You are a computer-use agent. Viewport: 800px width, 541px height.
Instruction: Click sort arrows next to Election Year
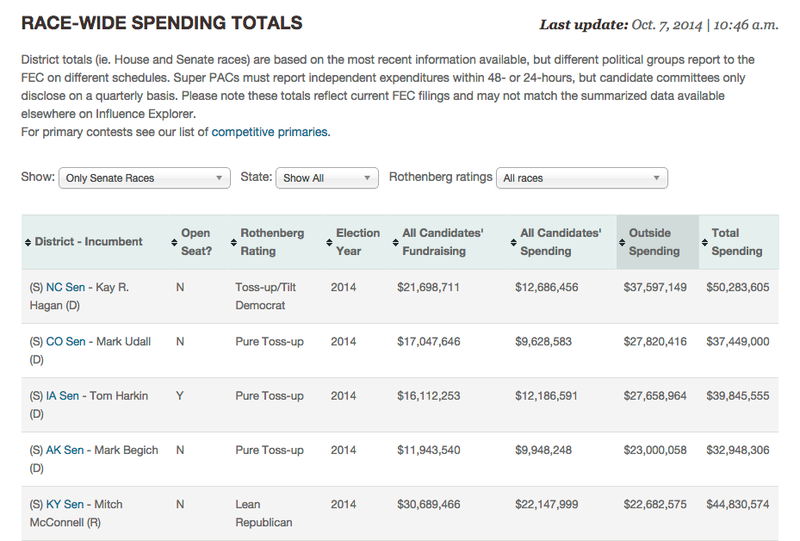point(328,242)
